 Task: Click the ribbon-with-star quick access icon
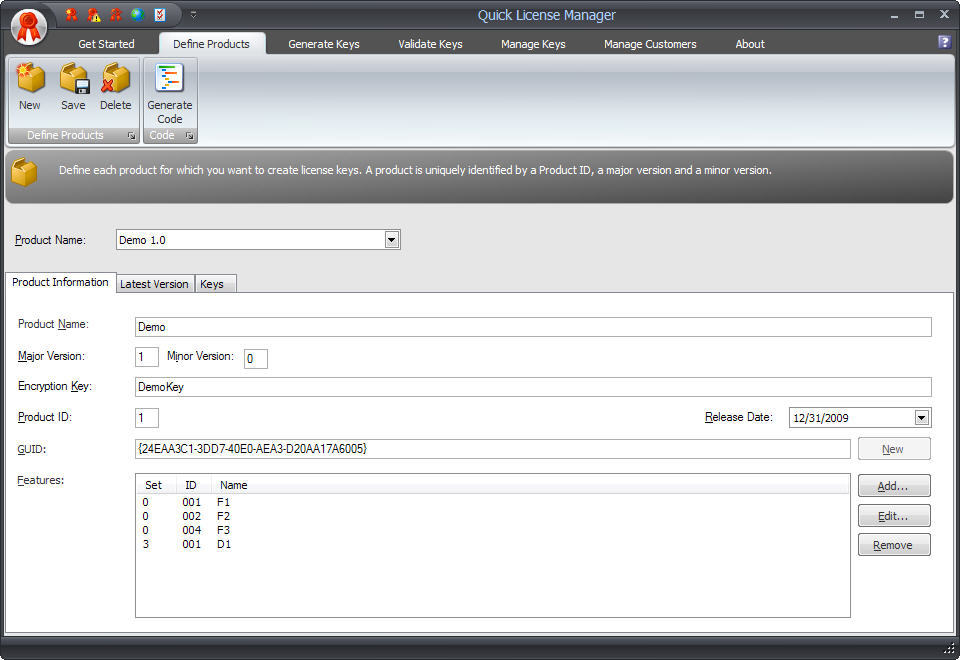point(72,15)
